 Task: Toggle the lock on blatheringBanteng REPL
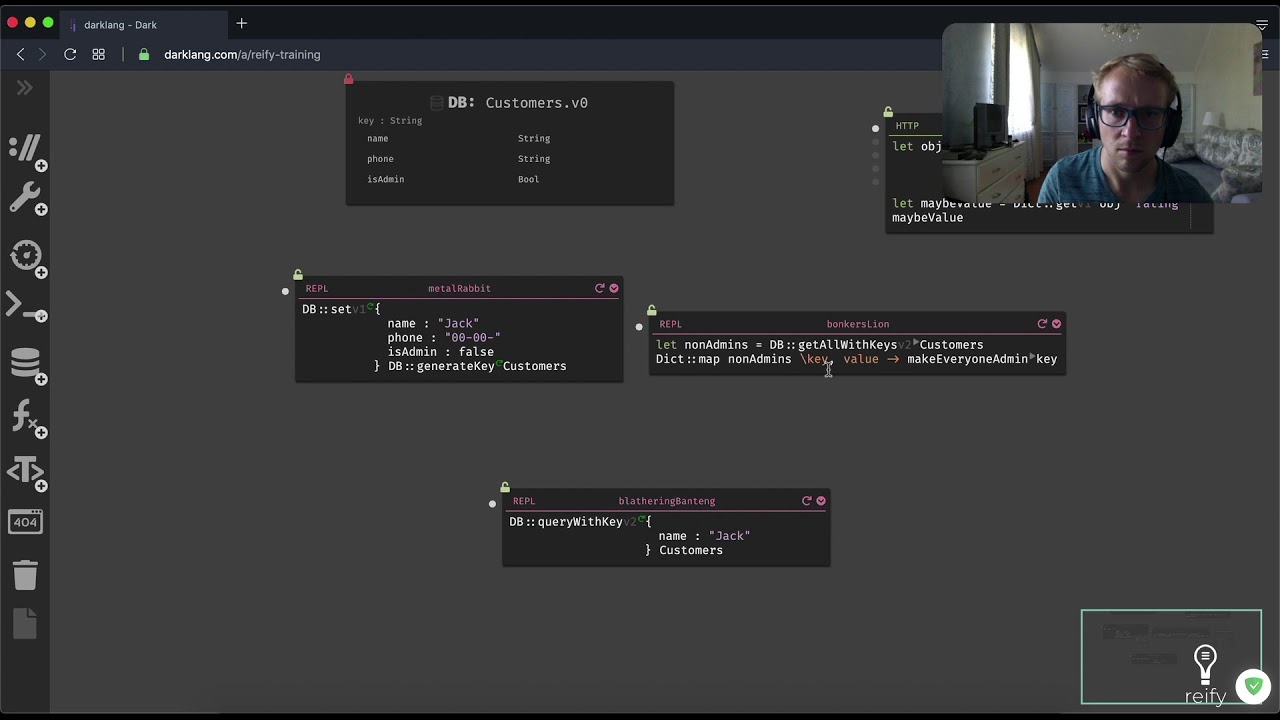coord(505,488)
